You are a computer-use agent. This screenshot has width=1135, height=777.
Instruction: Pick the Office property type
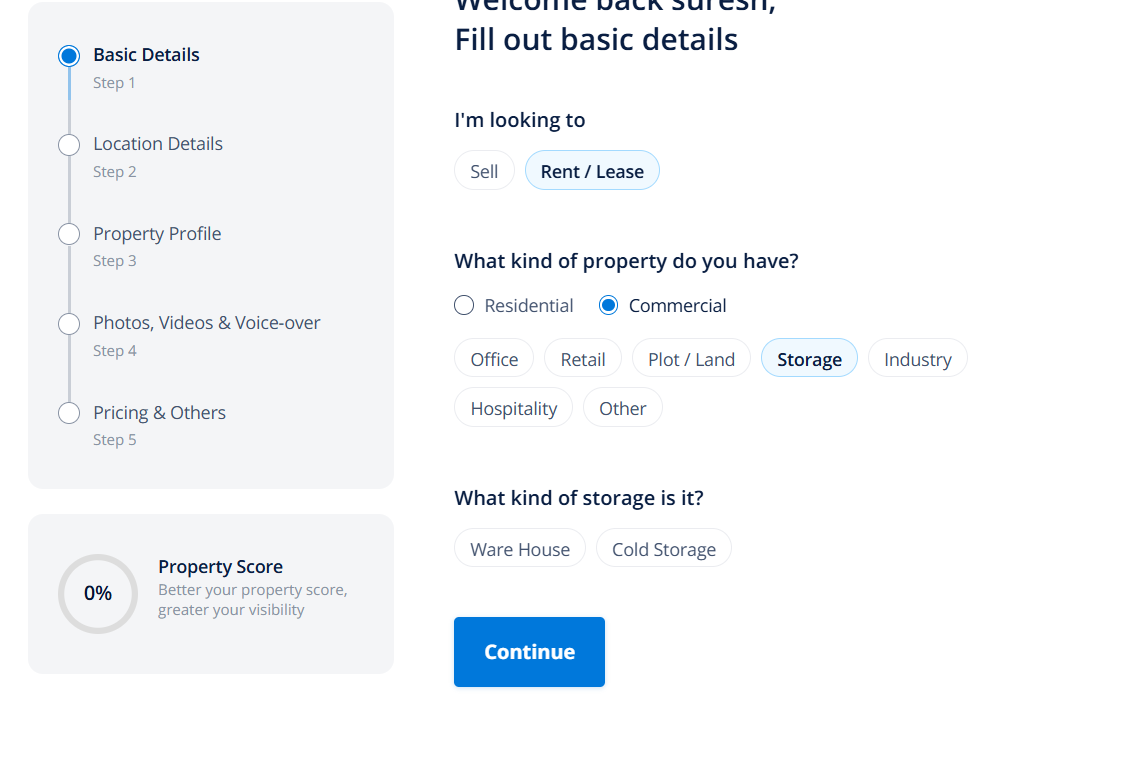[x=494, y=359]
